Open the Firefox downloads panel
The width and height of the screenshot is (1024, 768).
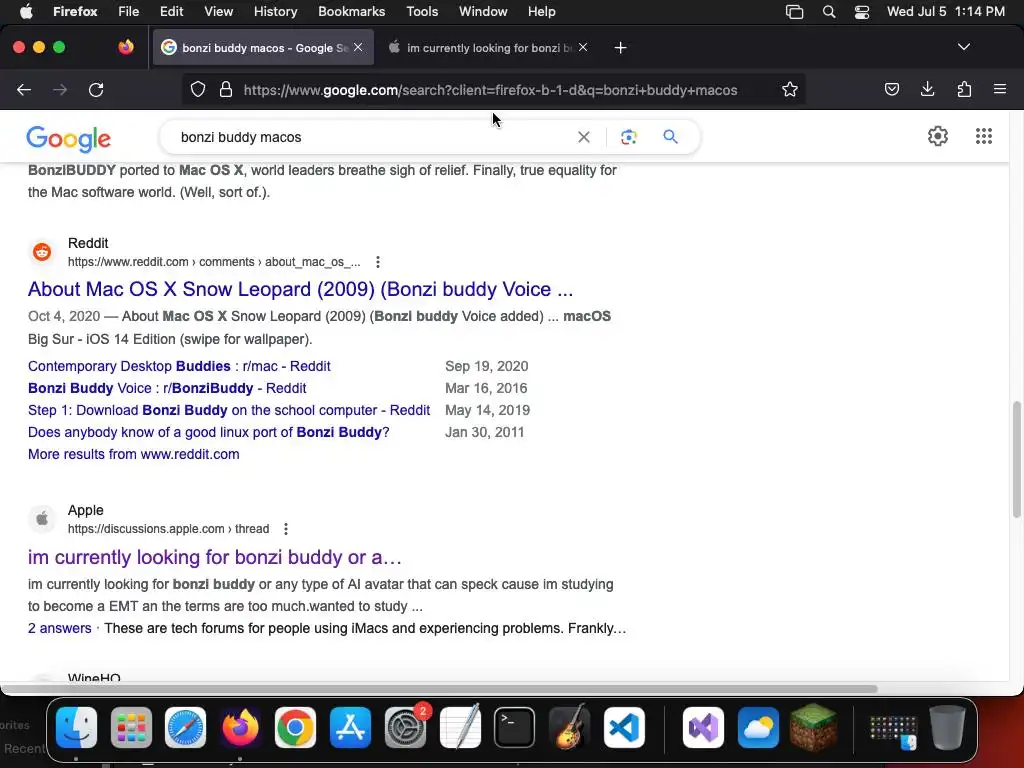(927, 89)
